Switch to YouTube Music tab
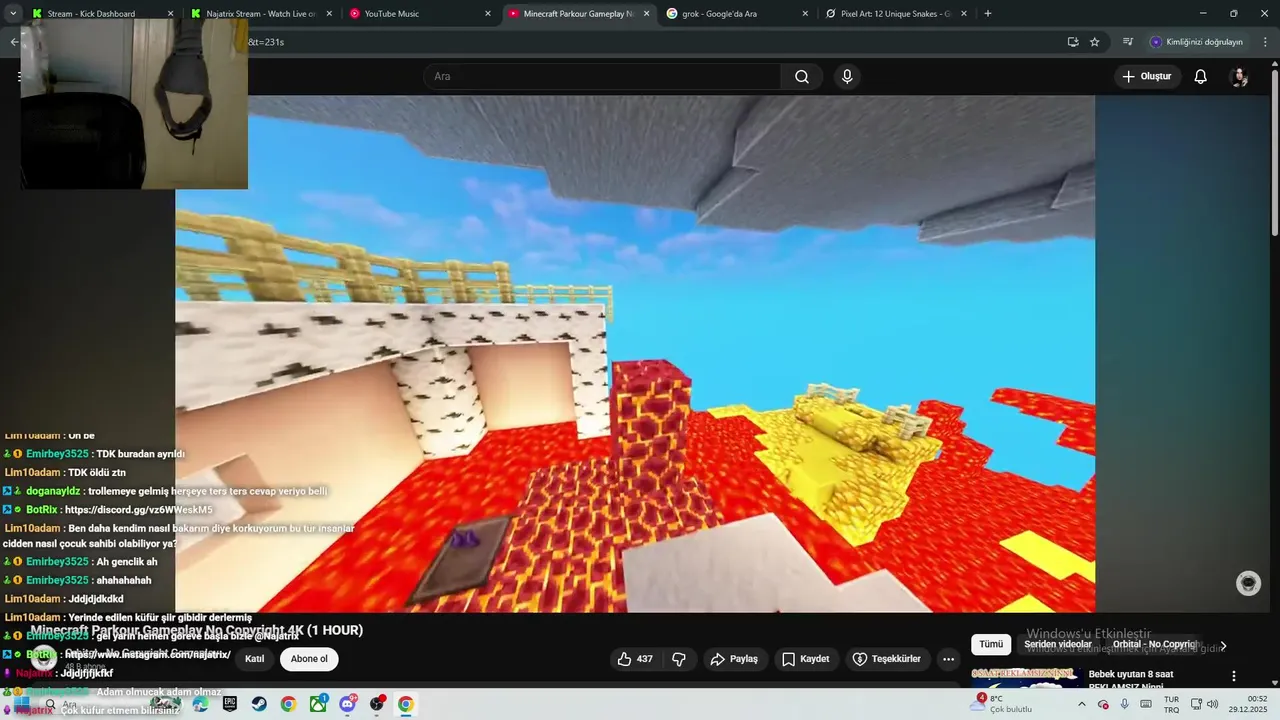This screenshot has width=1280, height=720. (420, 14)
